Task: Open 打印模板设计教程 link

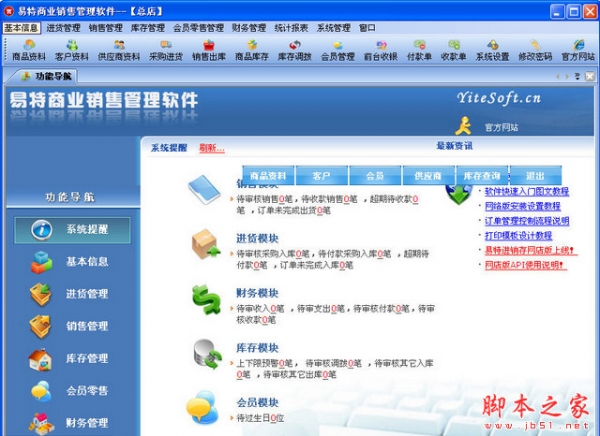Action: tap(518, 235)
